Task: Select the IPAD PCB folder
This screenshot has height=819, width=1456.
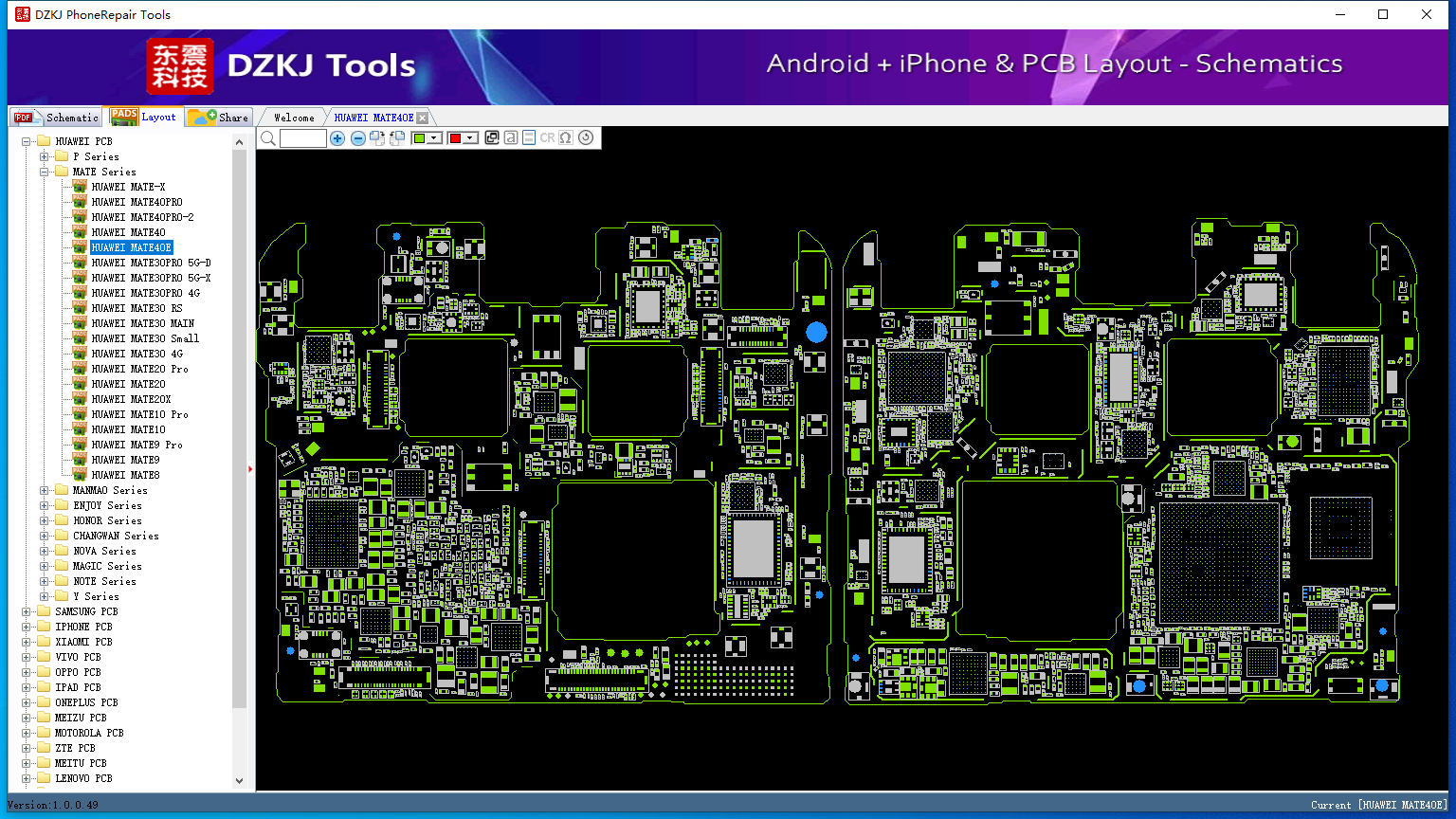Action: [78, 687]
